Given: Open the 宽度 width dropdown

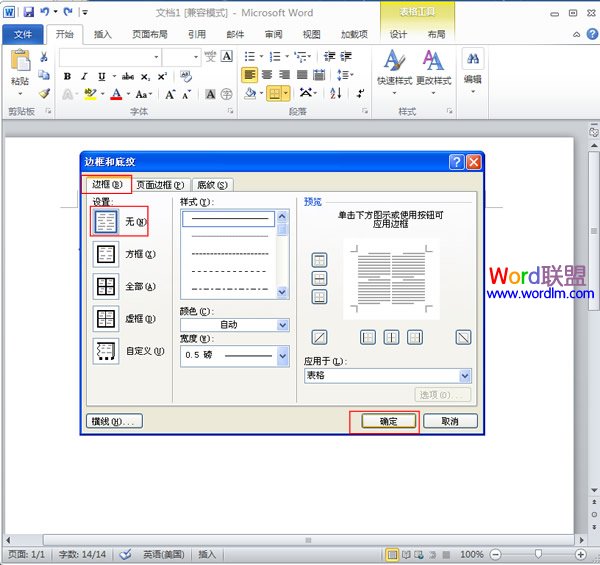Looking at the screenshot, I should 283,356.
